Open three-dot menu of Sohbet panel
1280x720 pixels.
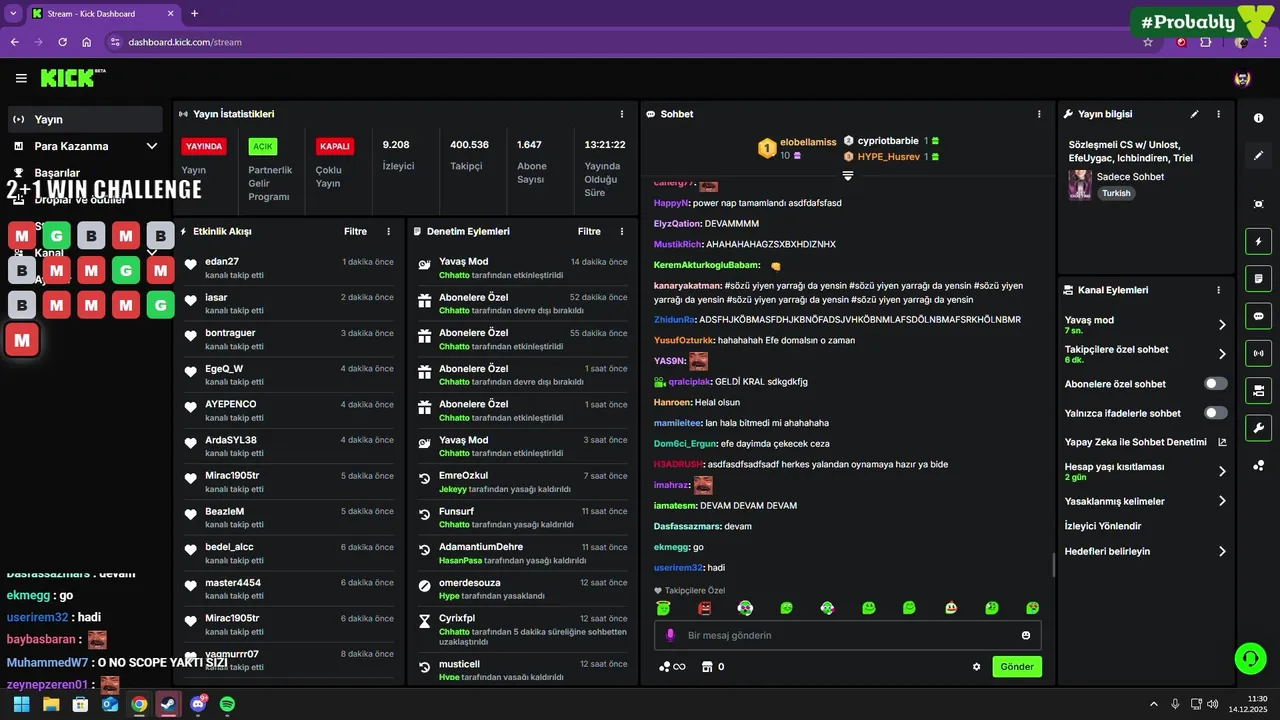pyautogui.click(x=1039, y=114)
